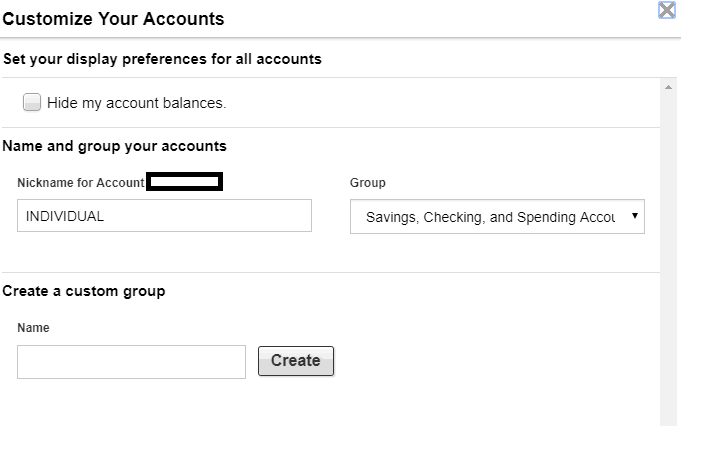Close the Customize Your Accounts dialog
The image size is (708, 457).
pos(666,10)
